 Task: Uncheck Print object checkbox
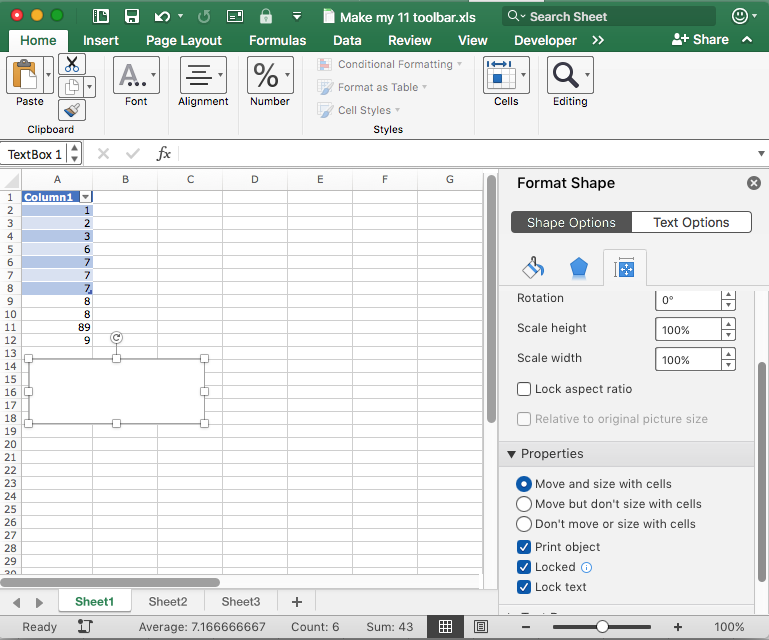point(524,547)
